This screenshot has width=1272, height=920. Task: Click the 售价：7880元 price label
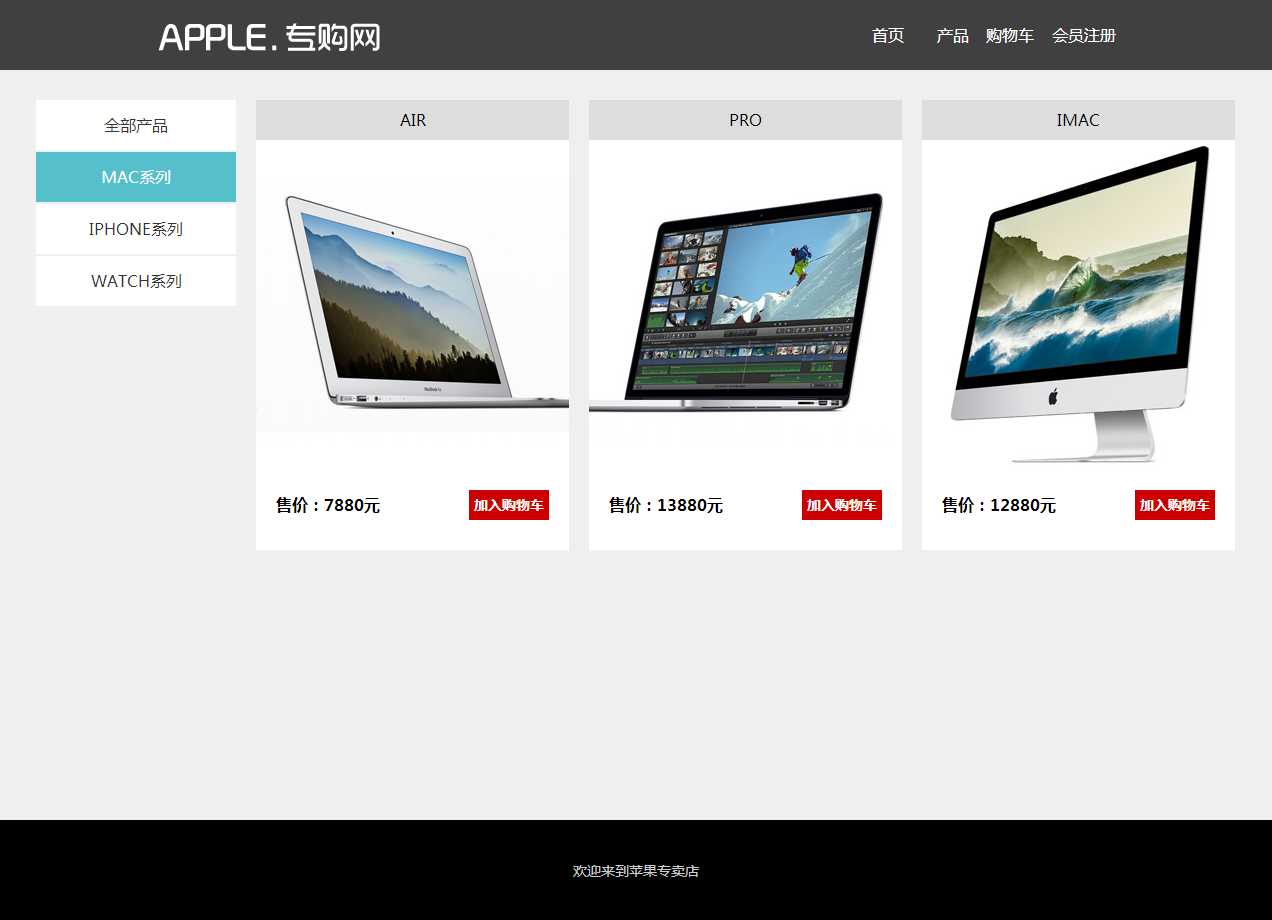pyautogui.click(x=328, y=506)
